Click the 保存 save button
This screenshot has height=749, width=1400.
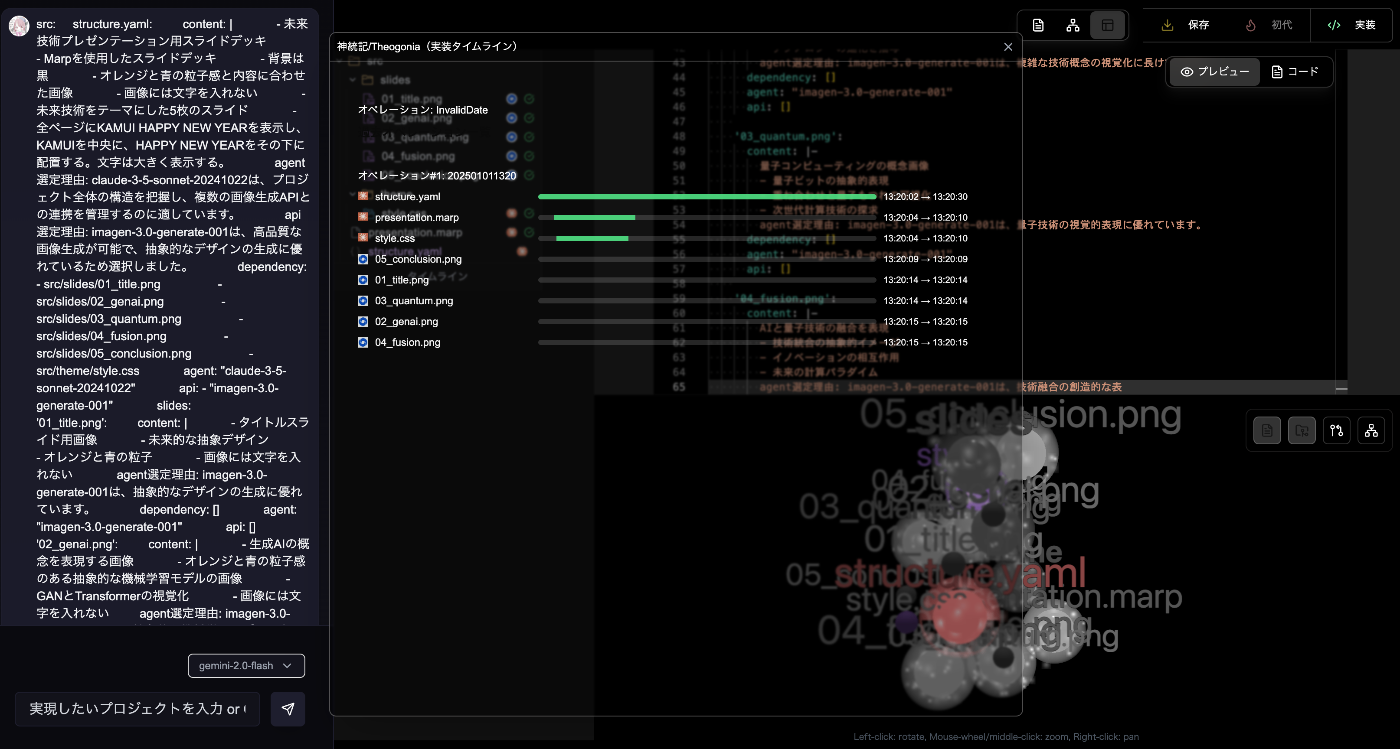point(1186,25)
